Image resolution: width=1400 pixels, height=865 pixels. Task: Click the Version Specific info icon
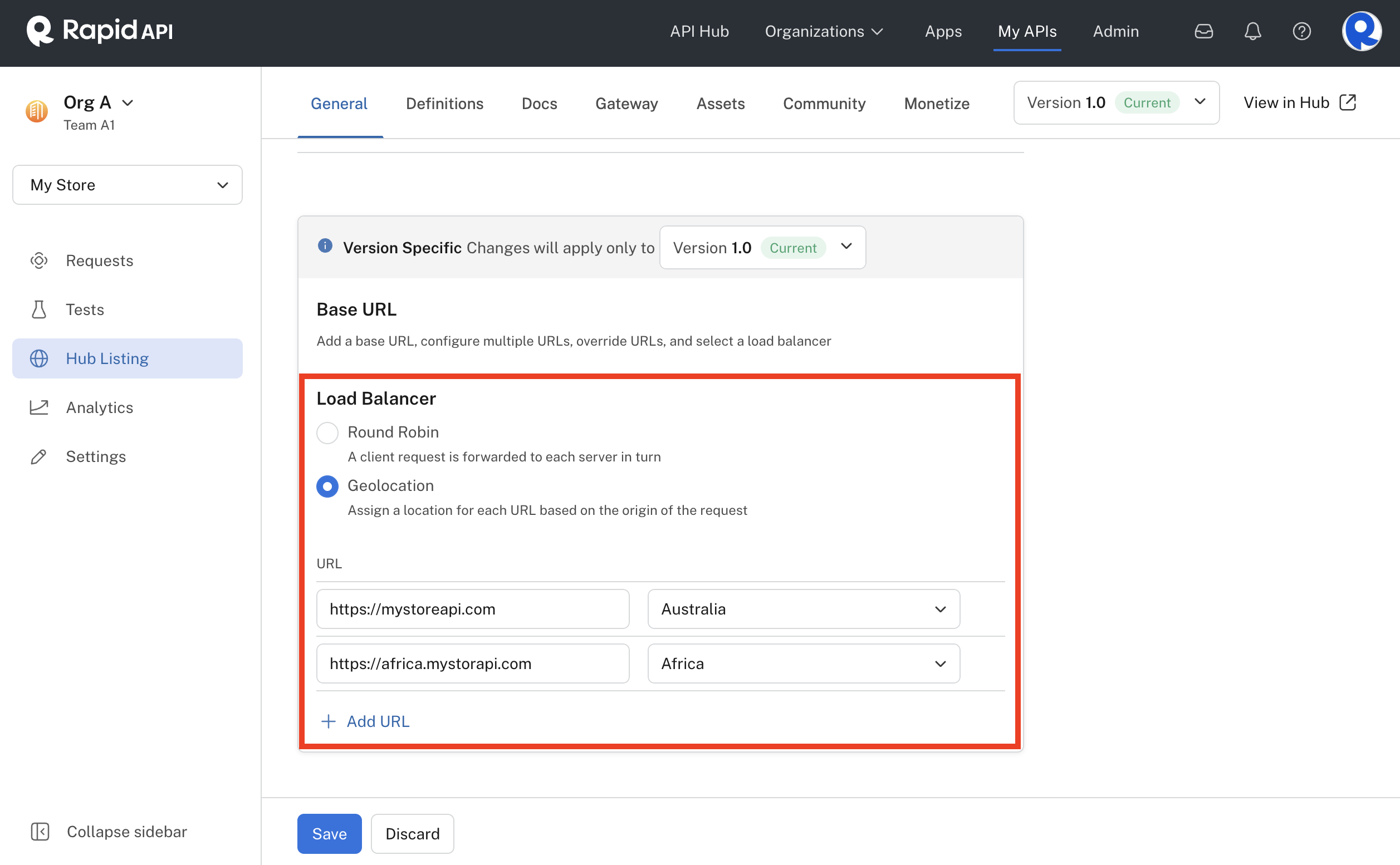pos(325,246)
